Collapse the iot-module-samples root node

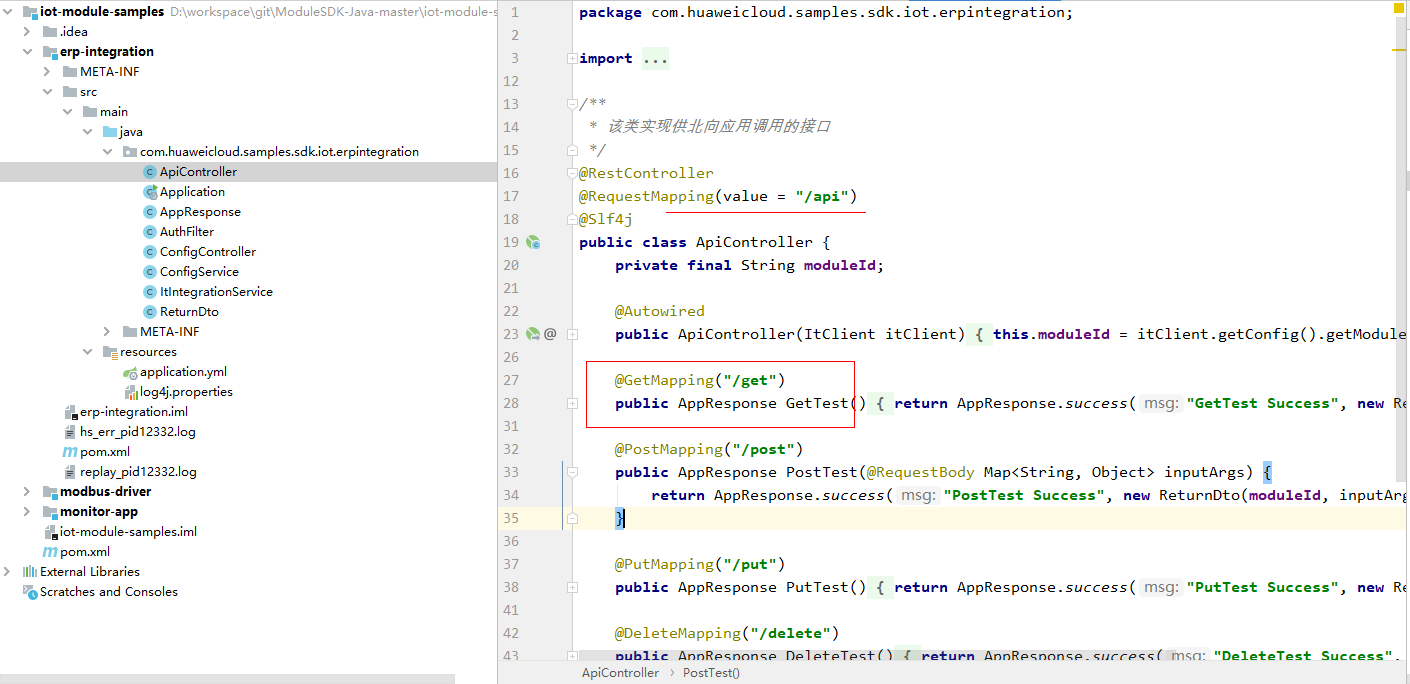8,12
